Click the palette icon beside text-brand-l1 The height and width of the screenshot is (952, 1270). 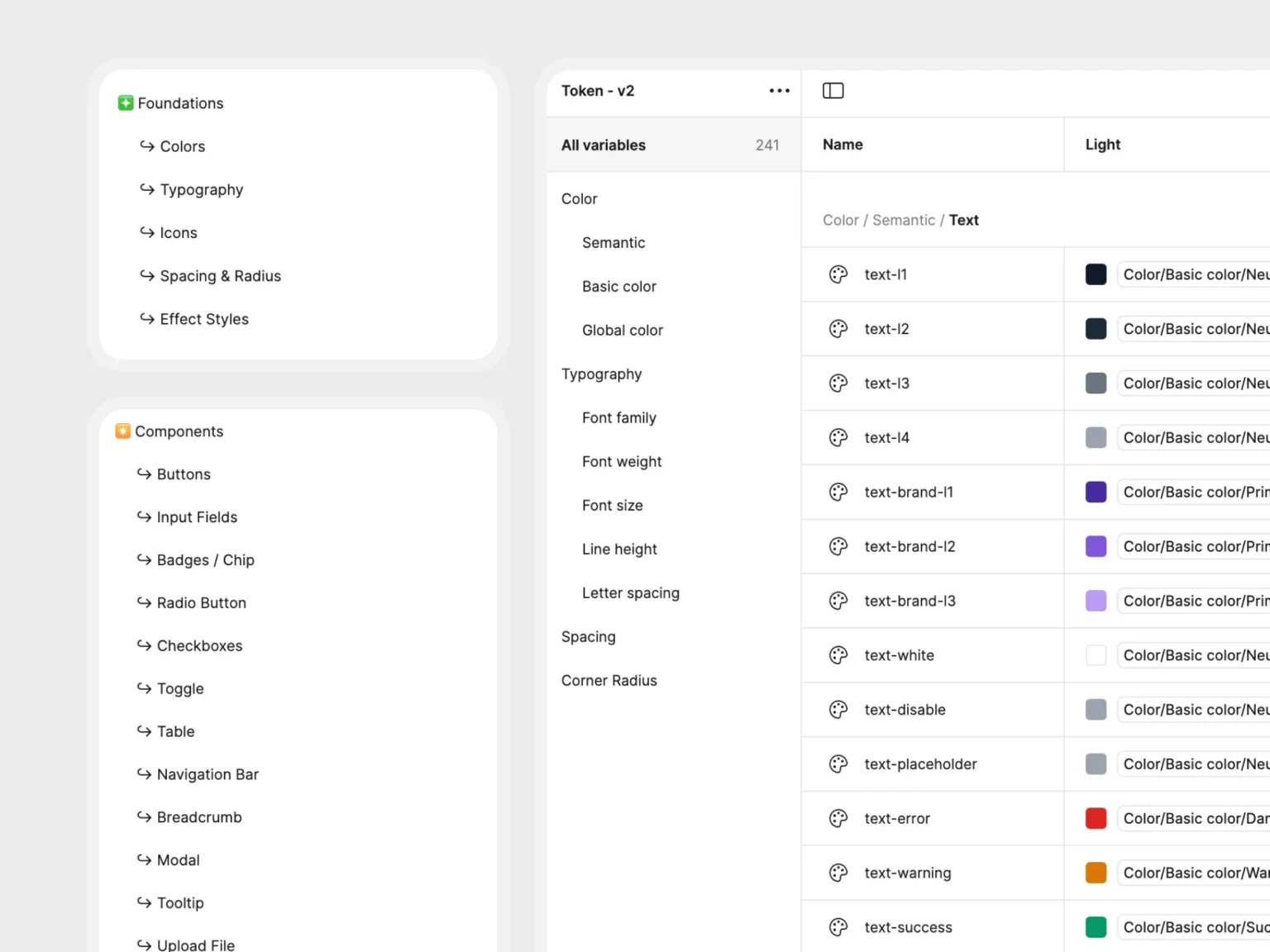coord(838,493)
